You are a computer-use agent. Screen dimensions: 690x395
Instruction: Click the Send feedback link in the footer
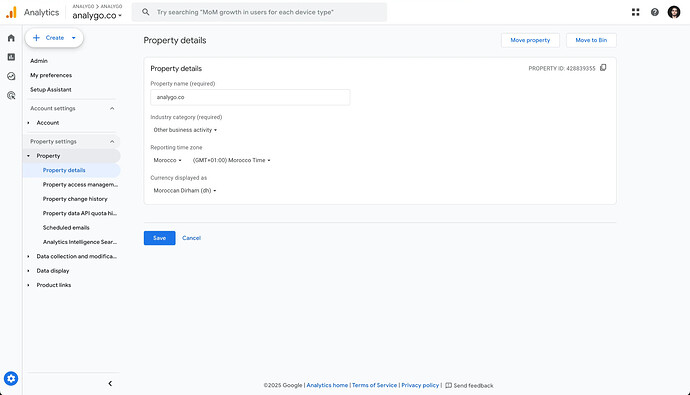tap(469, 385)
